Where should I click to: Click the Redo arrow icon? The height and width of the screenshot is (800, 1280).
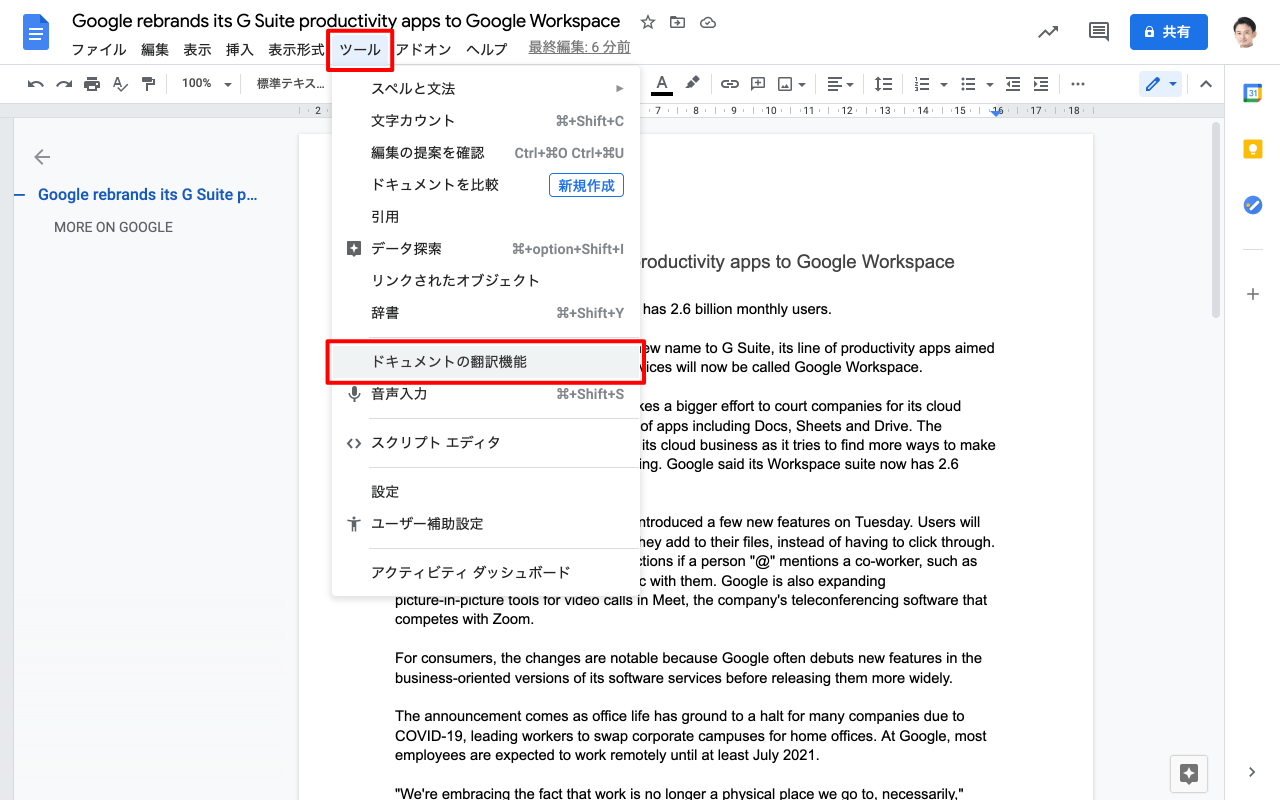click(64, 84)
